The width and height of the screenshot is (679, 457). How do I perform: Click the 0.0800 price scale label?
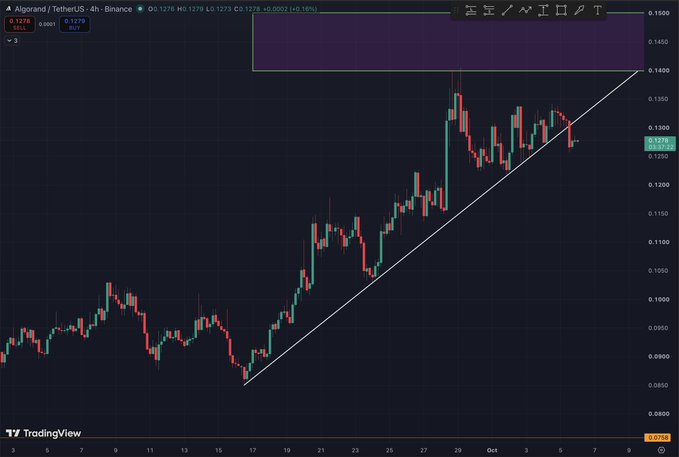[x=659, y=414]
